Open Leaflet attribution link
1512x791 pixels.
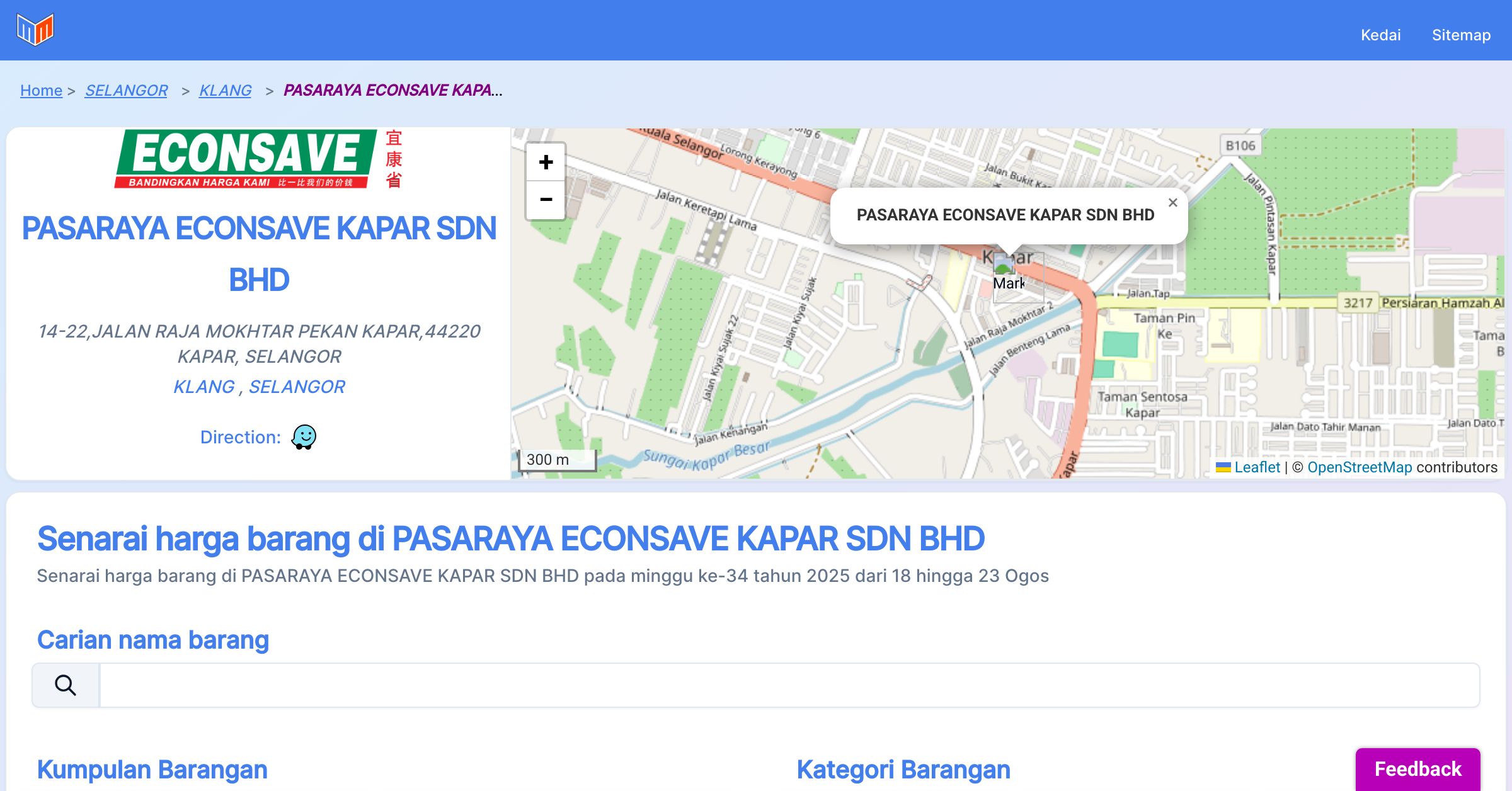tap(1256, 467)
